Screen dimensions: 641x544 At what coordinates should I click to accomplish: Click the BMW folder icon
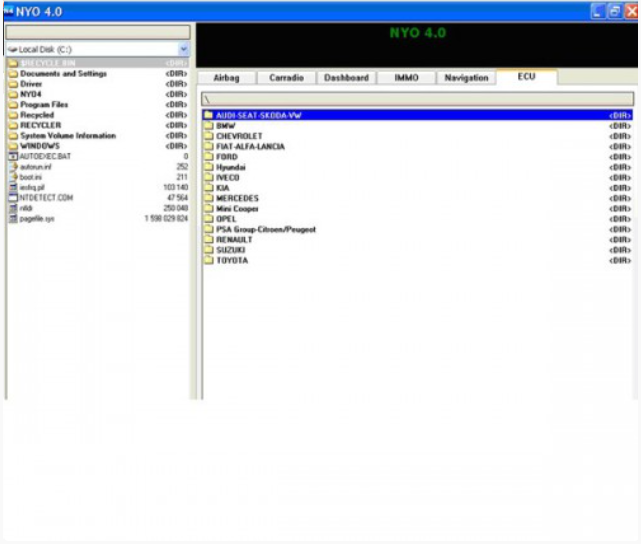(208, 125)
